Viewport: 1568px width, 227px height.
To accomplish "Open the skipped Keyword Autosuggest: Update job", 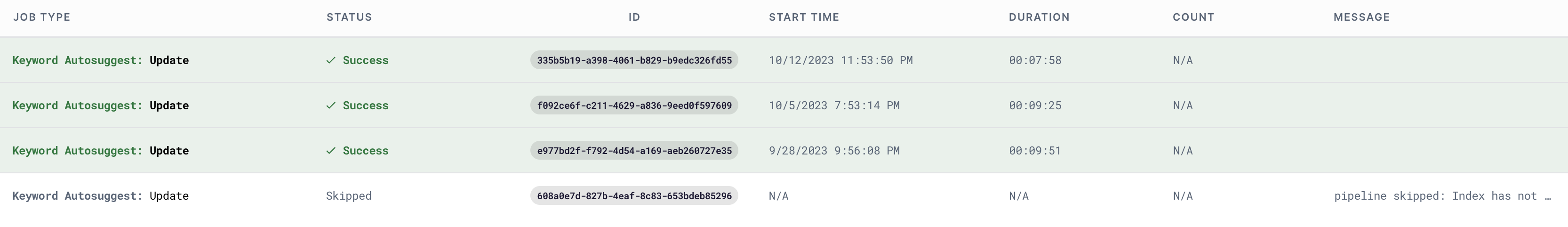I will [x=100, y=196].
